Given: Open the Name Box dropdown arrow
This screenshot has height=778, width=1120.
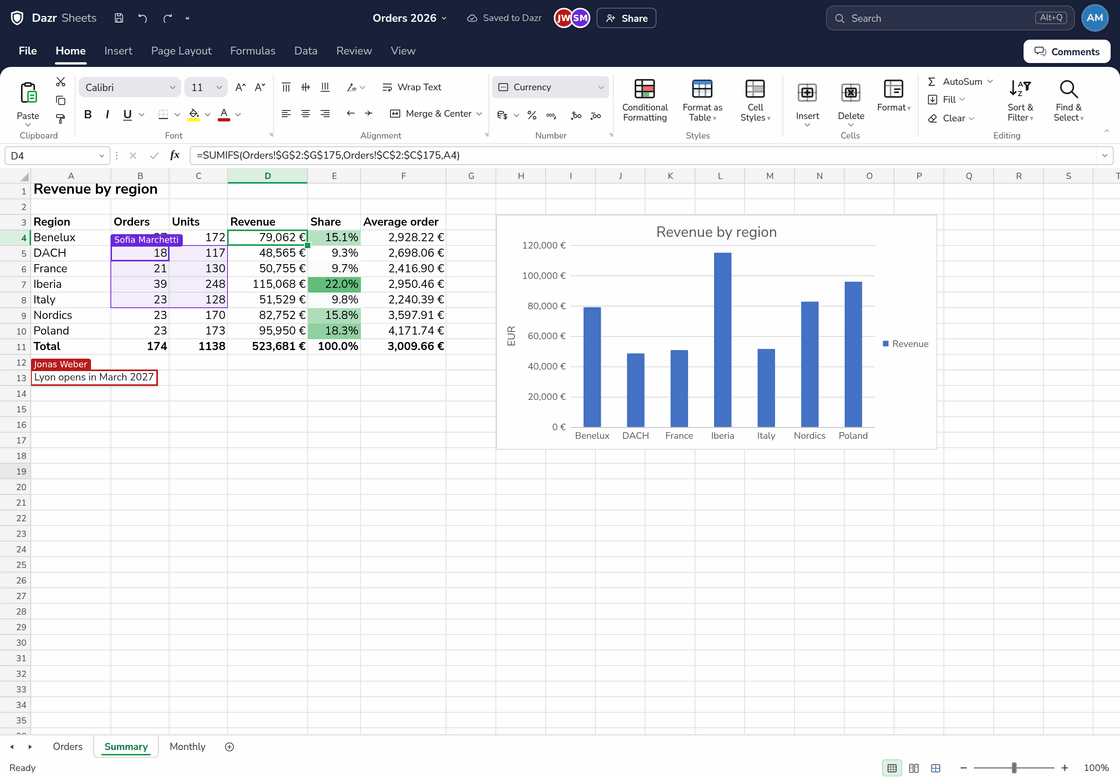Looking at the screenshot, I should pyautogui.click(x=101, y=156).
